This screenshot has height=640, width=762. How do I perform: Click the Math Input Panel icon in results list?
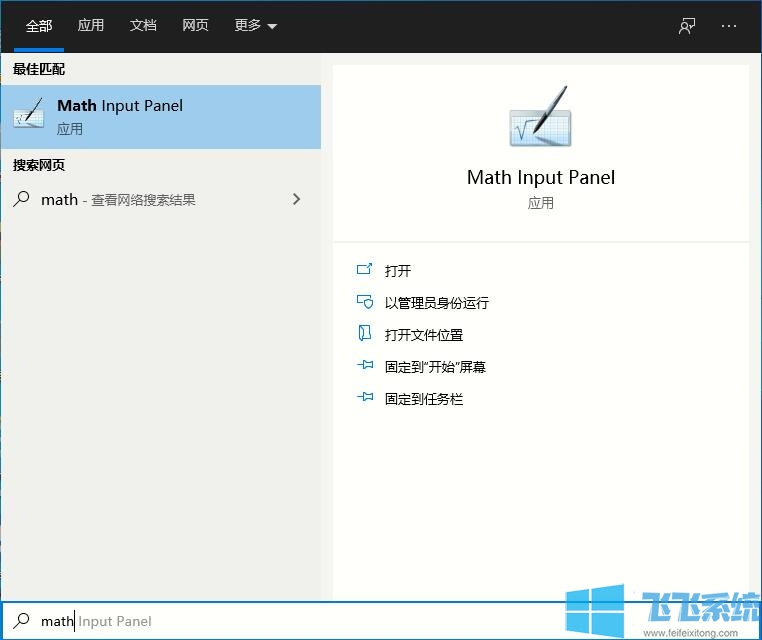pyautogui.click(x=29, y=112)
